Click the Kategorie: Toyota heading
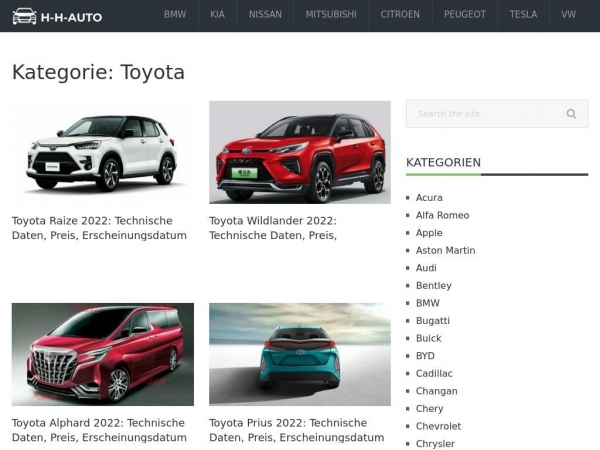This screenshot has height=450, width=600. pyautogui.click(x=98, y=72)
